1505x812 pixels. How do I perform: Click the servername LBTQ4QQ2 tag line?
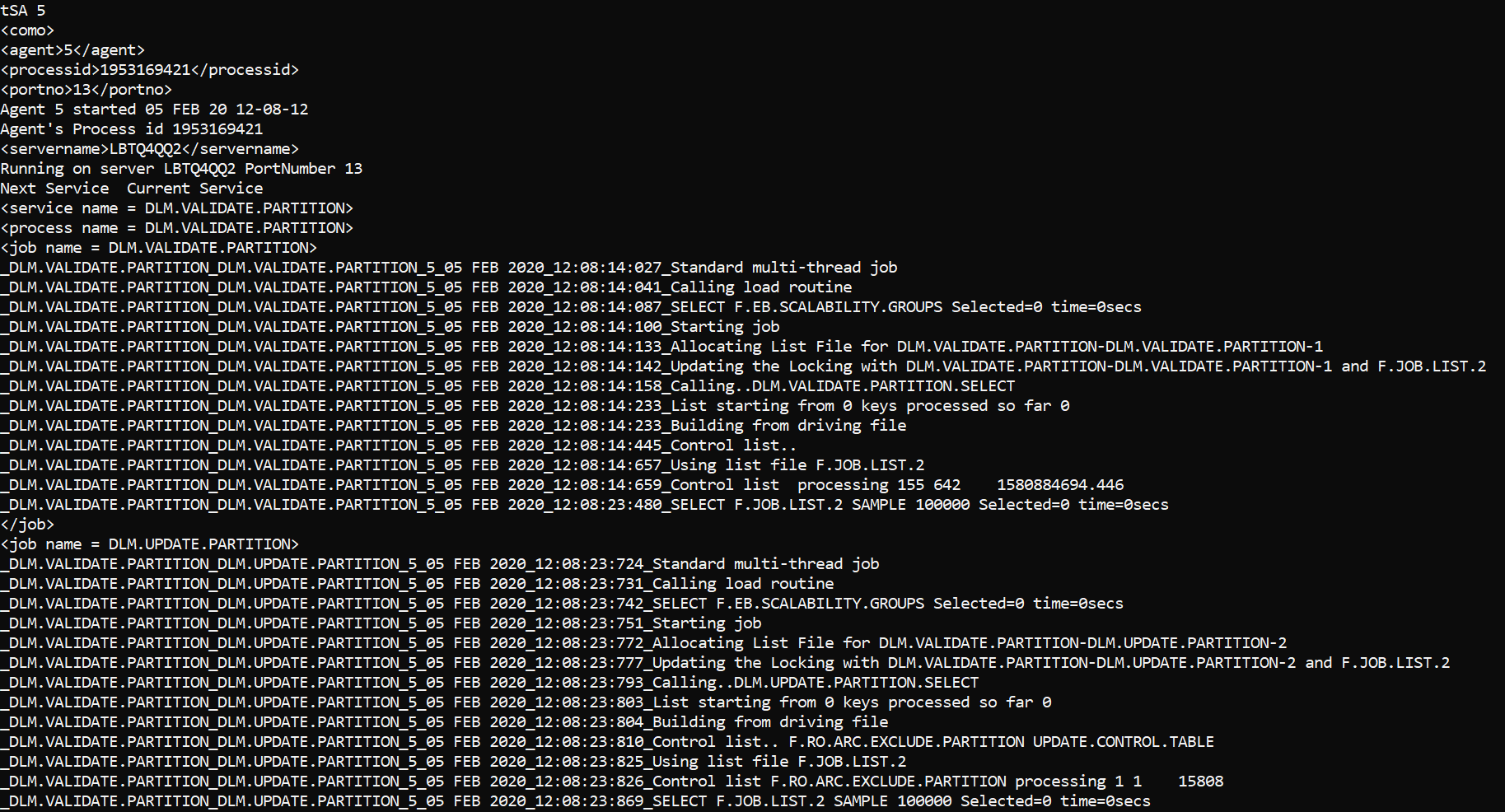point(149,149)
